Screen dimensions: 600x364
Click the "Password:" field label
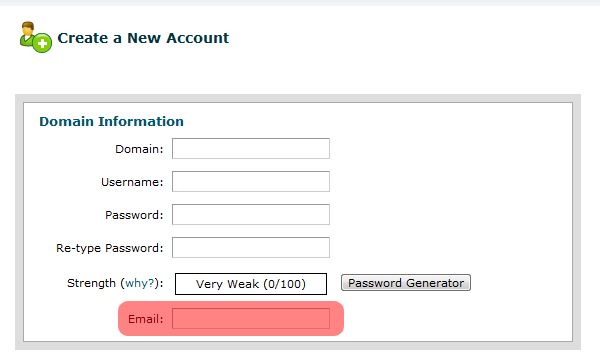[134, 215]
